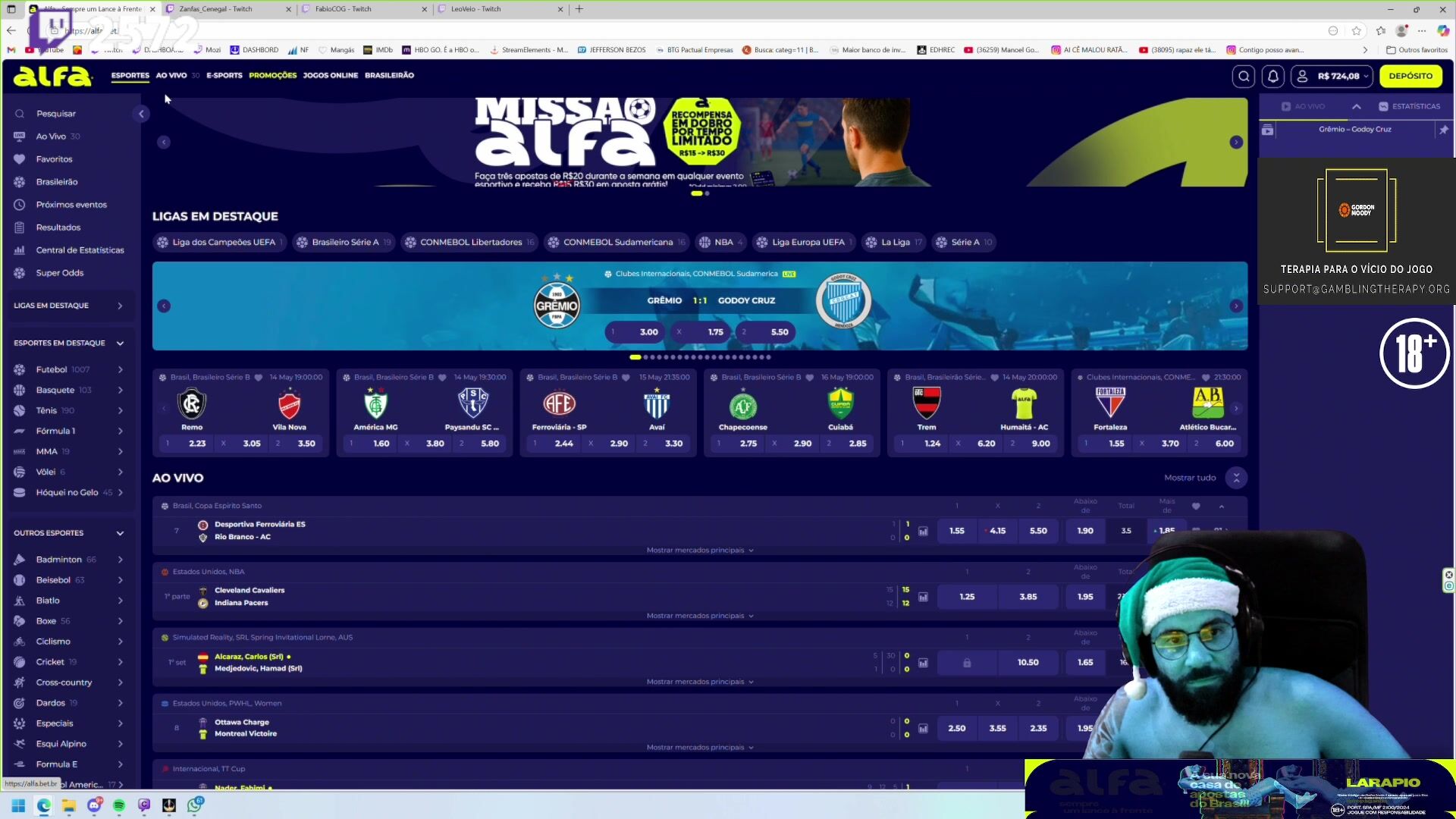This screenshot has height=819, width=1456.
Task: Favorite the Fortaleza vs Atlético Bucaramanga match
Action: [1206, 377]
